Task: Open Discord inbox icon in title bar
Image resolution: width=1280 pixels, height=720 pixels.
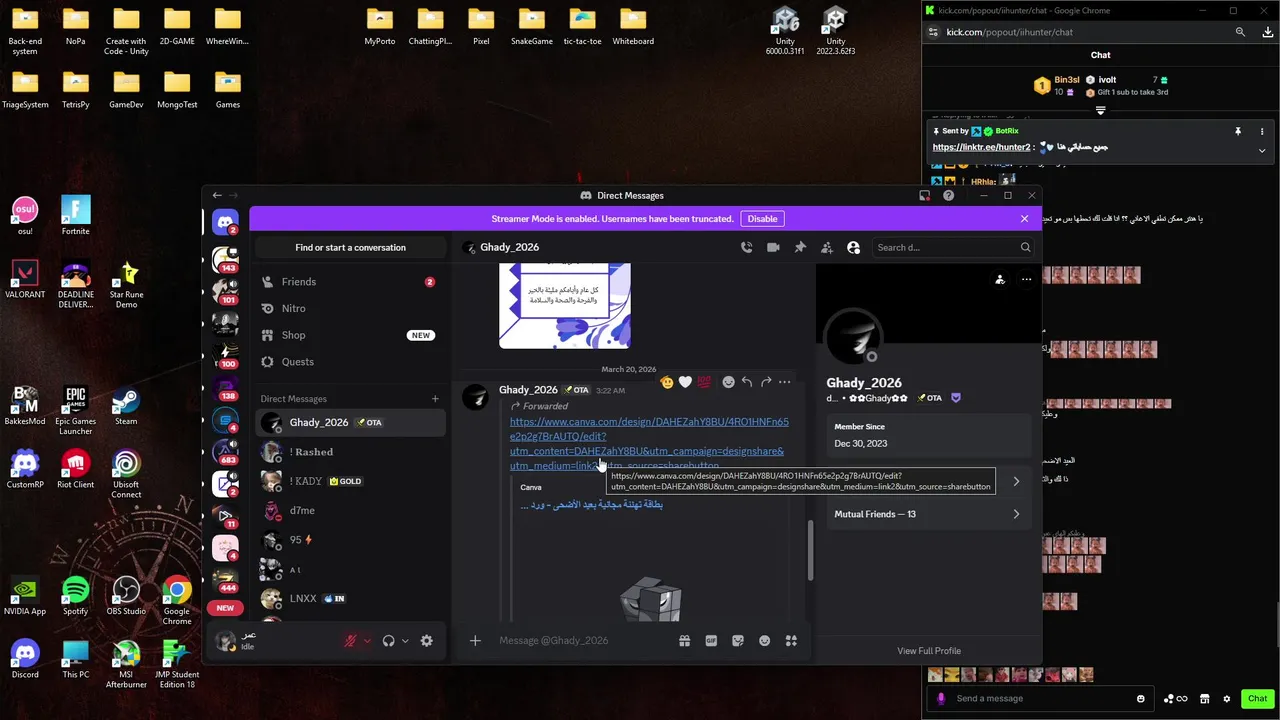Action: [924, 195]
